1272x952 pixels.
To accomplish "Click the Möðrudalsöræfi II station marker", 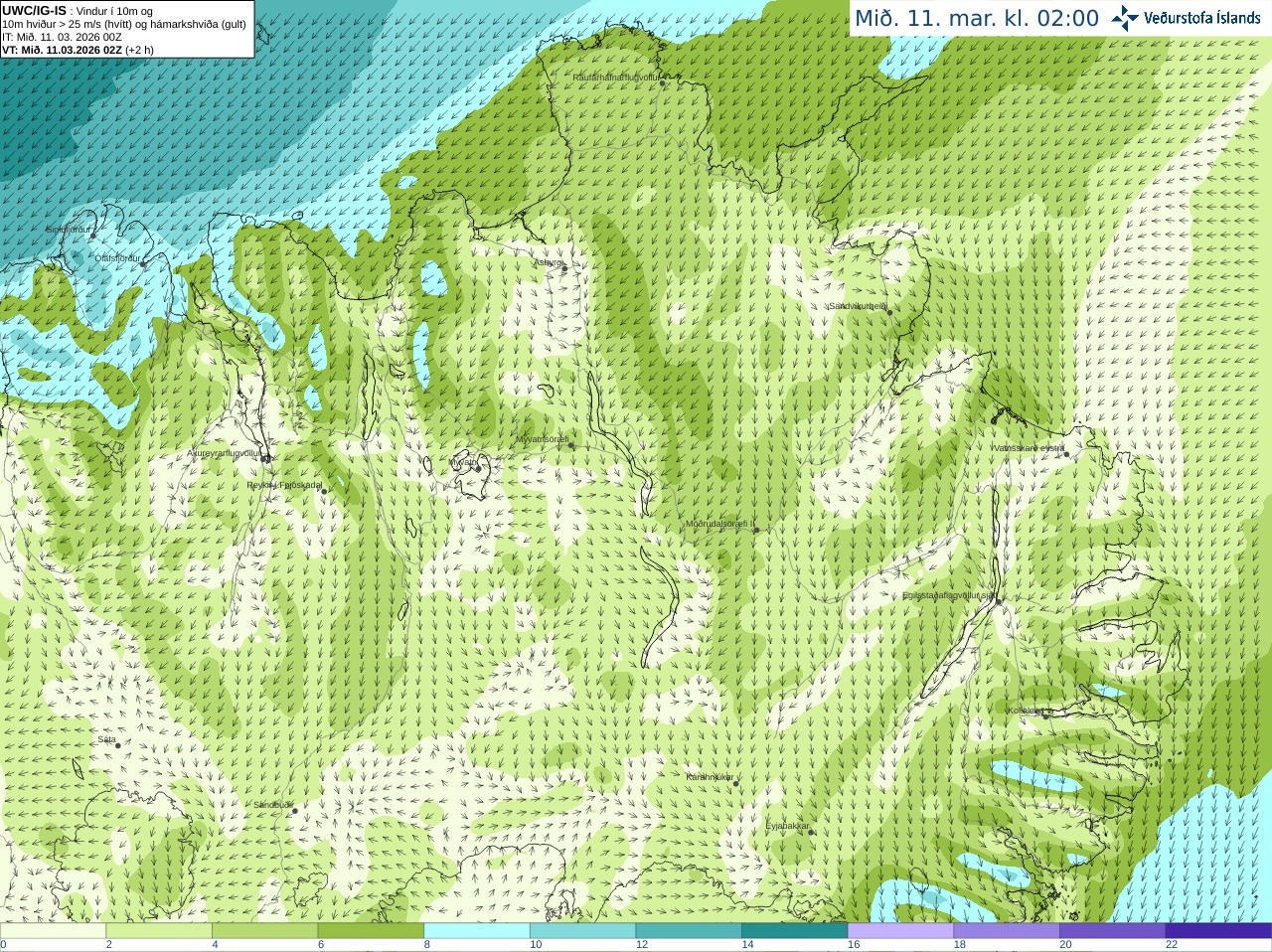I will pyautogui.click(x=756, y=530).
